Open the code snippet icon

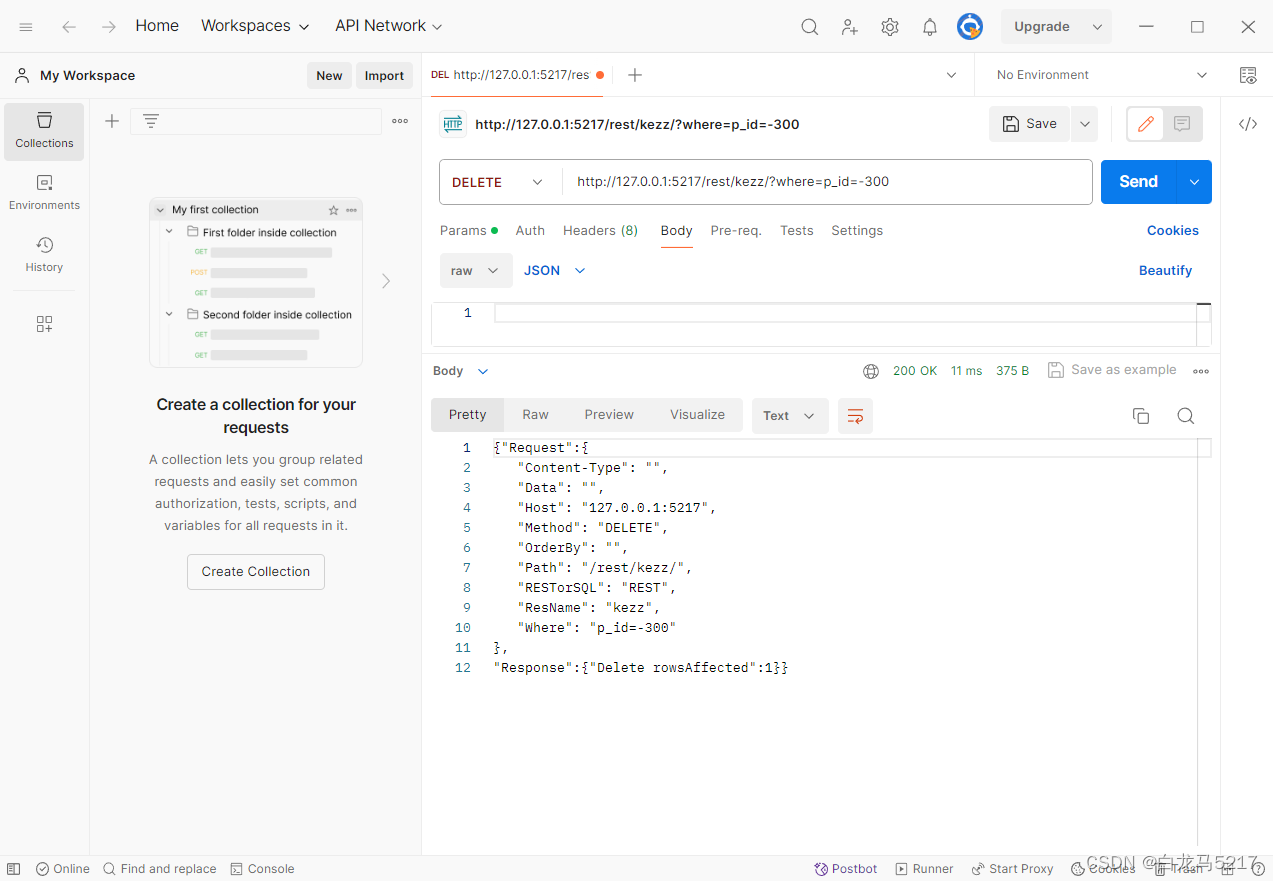pos(1248,124)
